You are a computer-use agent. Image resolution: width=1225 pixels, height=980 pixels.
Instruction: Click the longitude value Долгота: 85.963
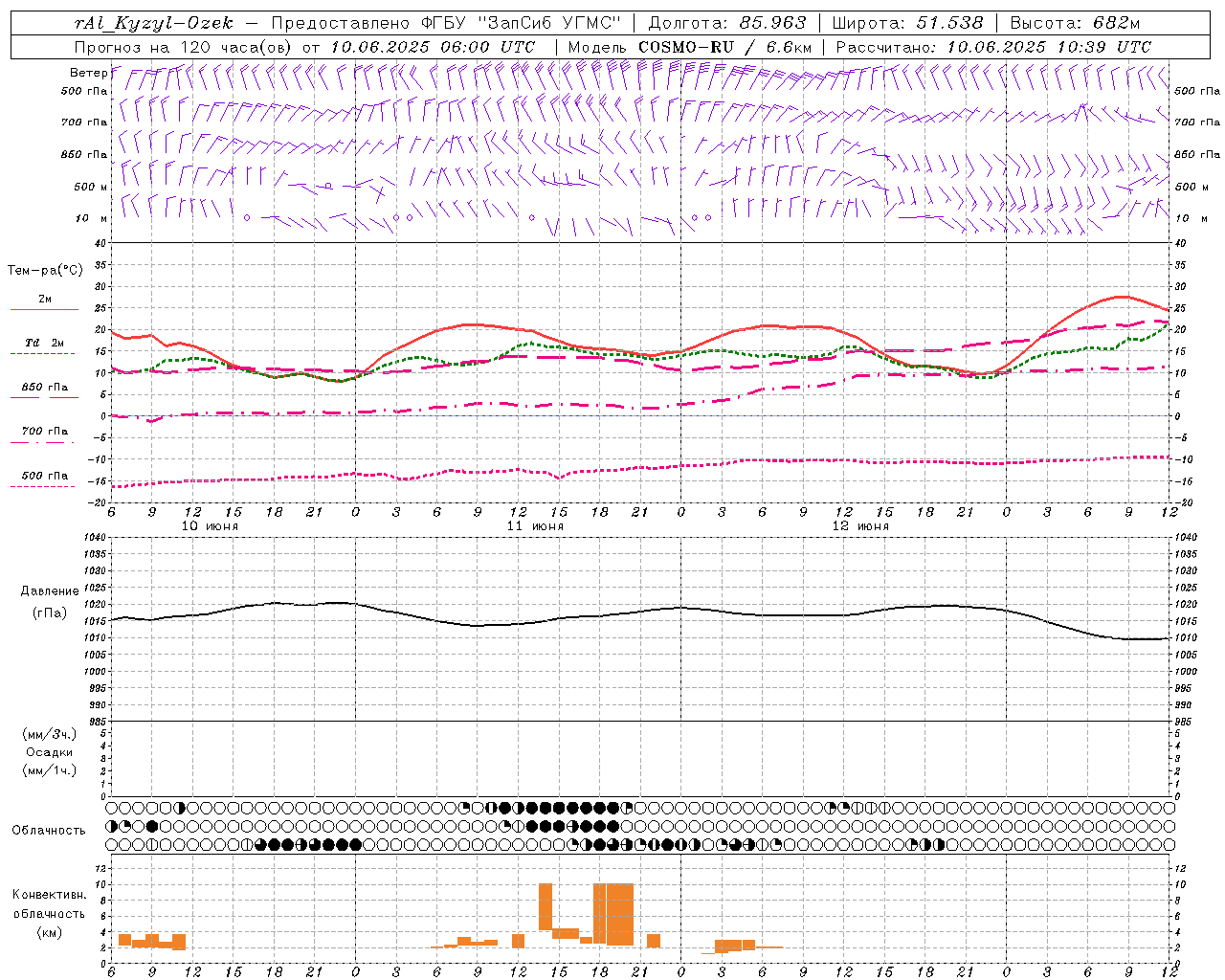click(727, 23)
